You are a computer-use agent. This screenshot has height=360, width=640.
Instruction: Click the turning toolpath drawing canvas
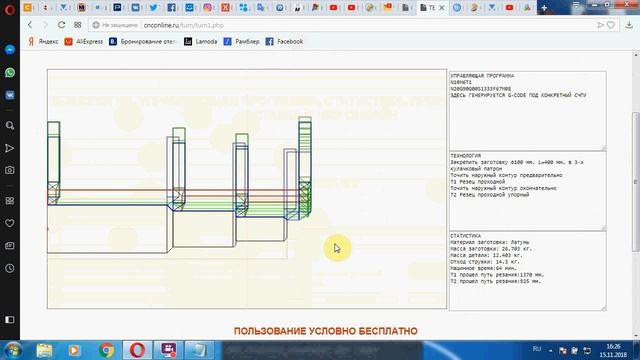point(247,189)
